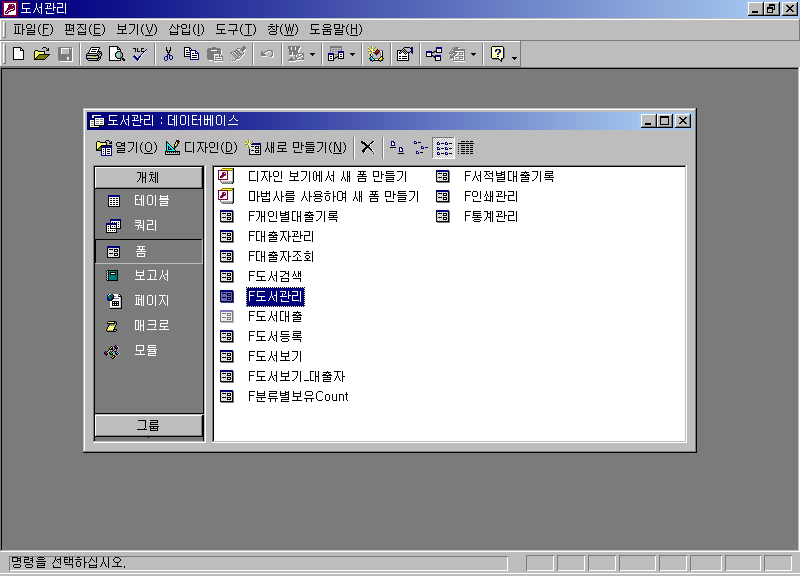Click the 그룹 groups bar button
This screenshot has width=800, height=576.
tap(148, 425)
